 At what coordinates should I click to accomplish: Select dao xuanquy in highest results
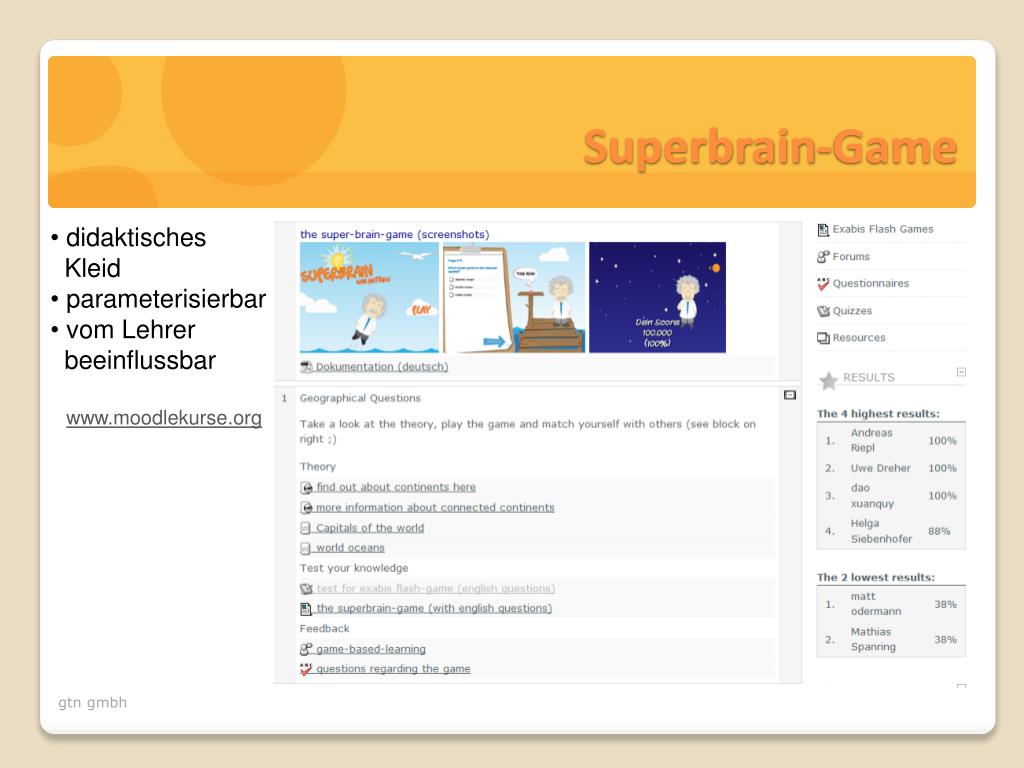pyautogui.click(x=872, y=496)
